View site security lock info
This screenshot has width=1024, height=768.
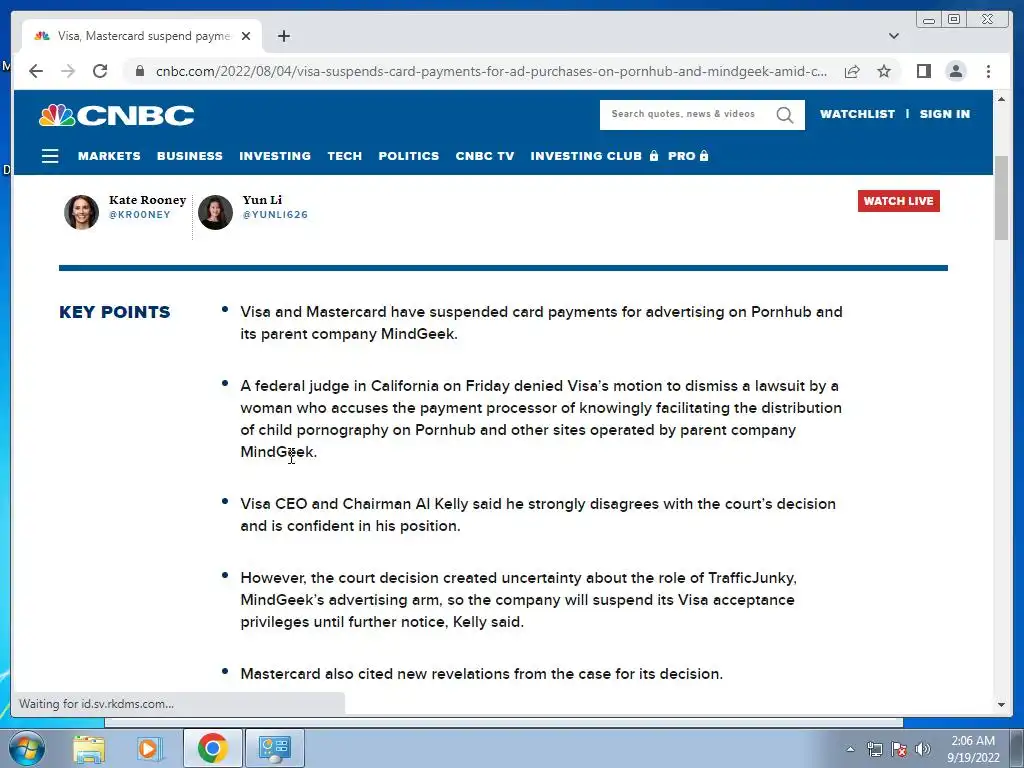pyautogui.click(x=140, y=71)
